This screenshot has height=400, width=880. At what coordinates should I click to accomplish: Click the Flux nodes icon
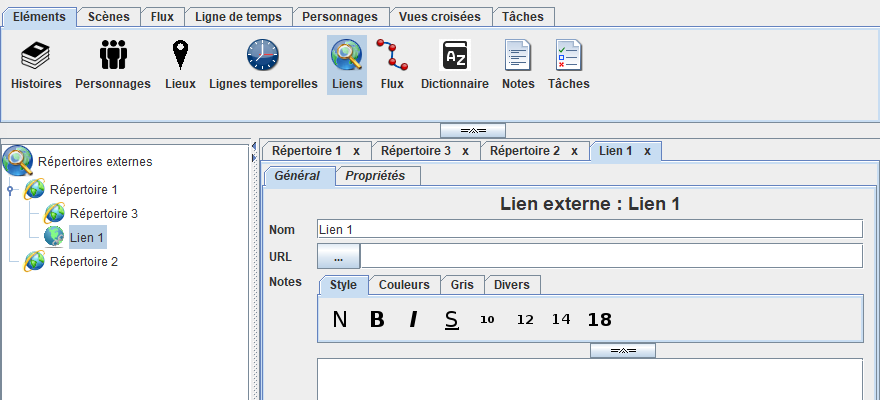(392, 56)
